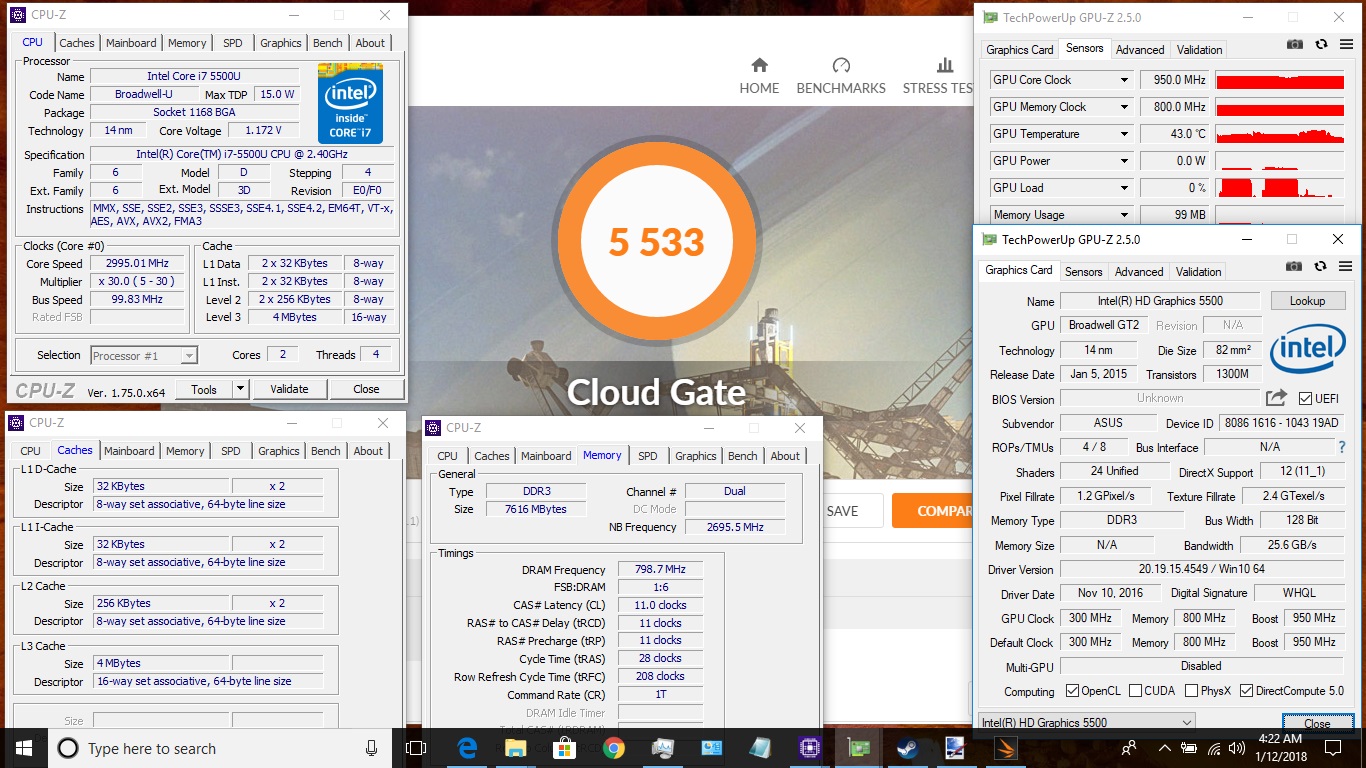The width and height of the screenshot is (1366, 768).
Task: Click the GPU Load red graph
Action: point(1280,188)
